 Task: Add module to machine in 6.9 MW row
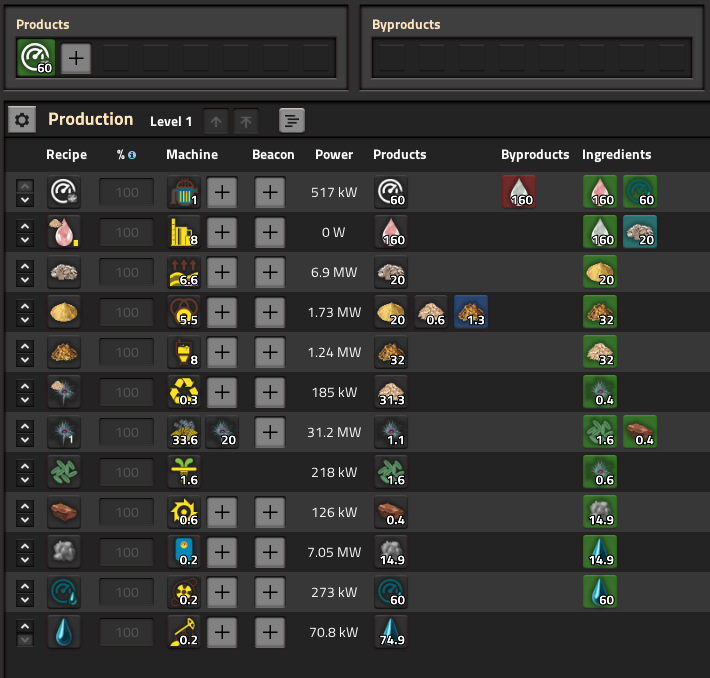222,272
